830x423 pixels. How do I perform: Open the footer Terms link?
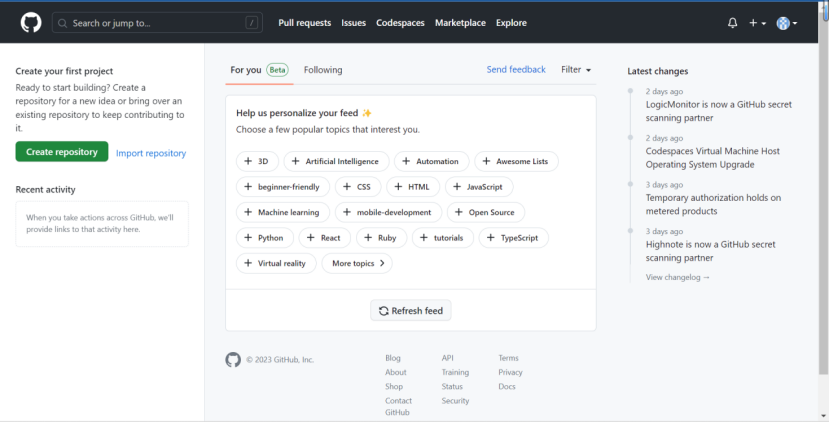coord(508,358)
